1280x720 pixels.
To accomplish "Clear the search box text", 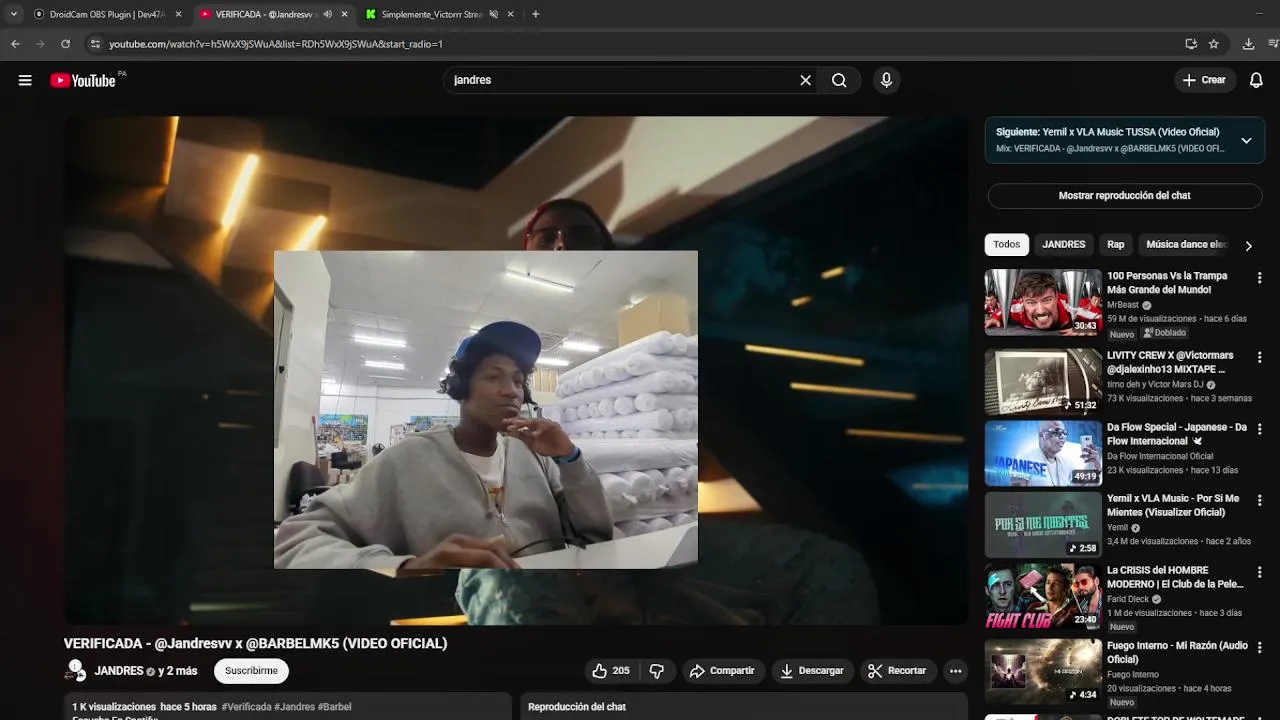I will pyautogui.click(x=805, y=80).
